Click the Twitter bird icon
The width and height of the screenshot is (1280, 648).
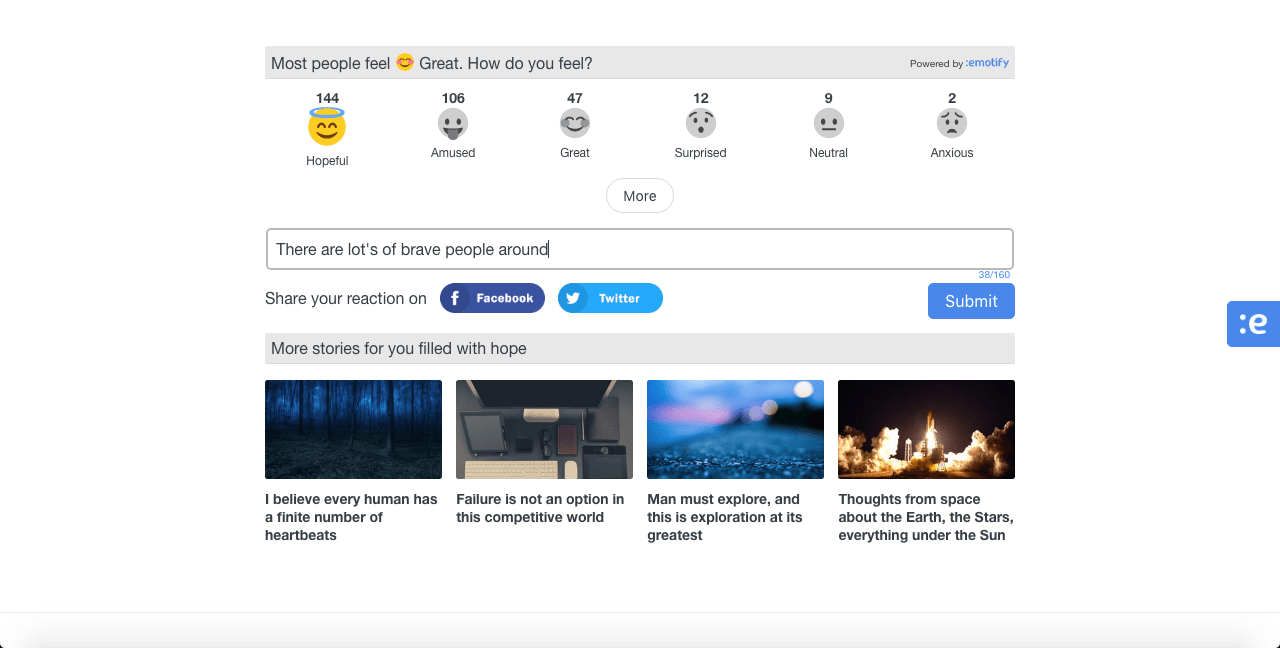[573, 298]
